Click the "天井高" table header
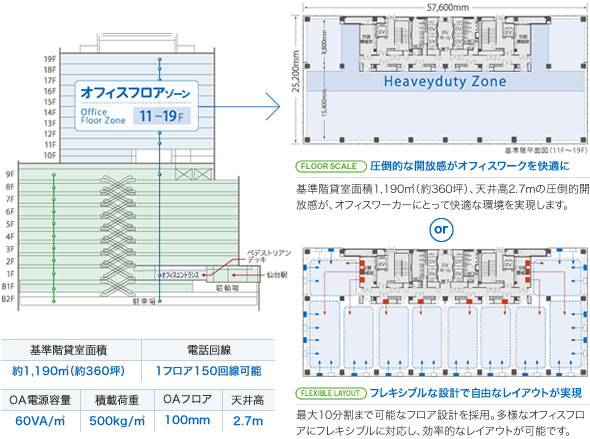This screenshot has width=590, height=439. (247, 400)
